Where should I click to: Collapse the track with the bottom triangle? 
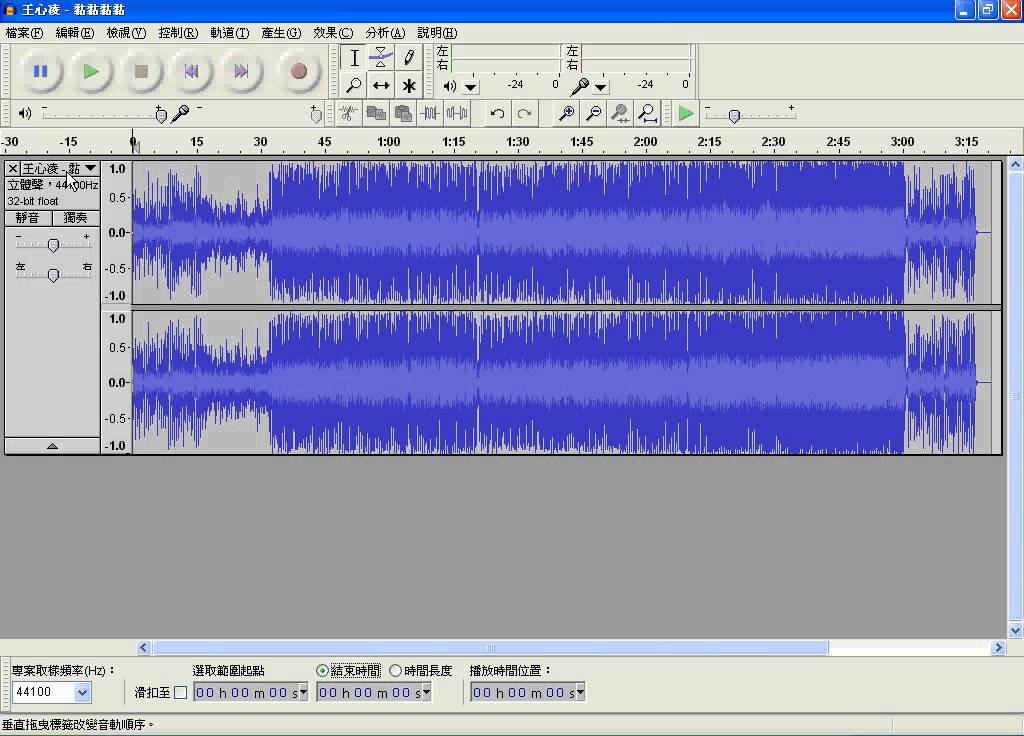(52, 446)
